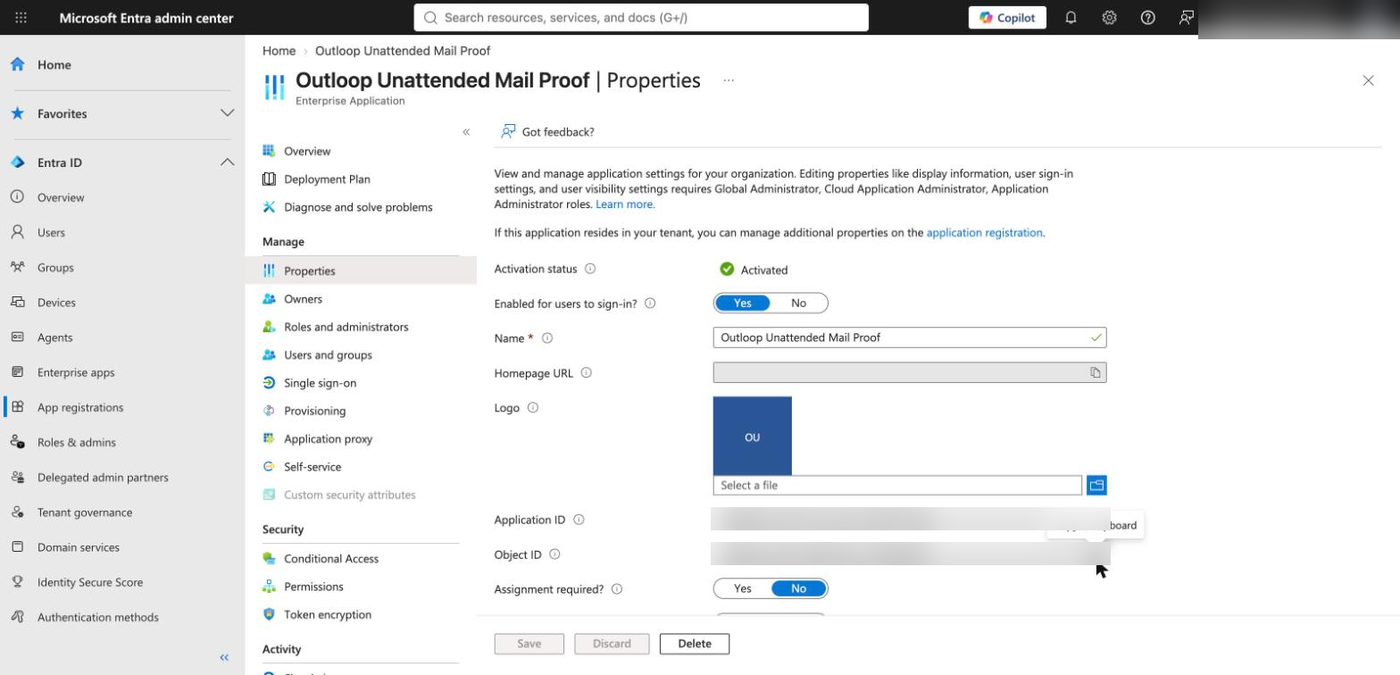1400x675 pixels.
Task: Open Agents in left navigation
Action: [x=55, y=338]
